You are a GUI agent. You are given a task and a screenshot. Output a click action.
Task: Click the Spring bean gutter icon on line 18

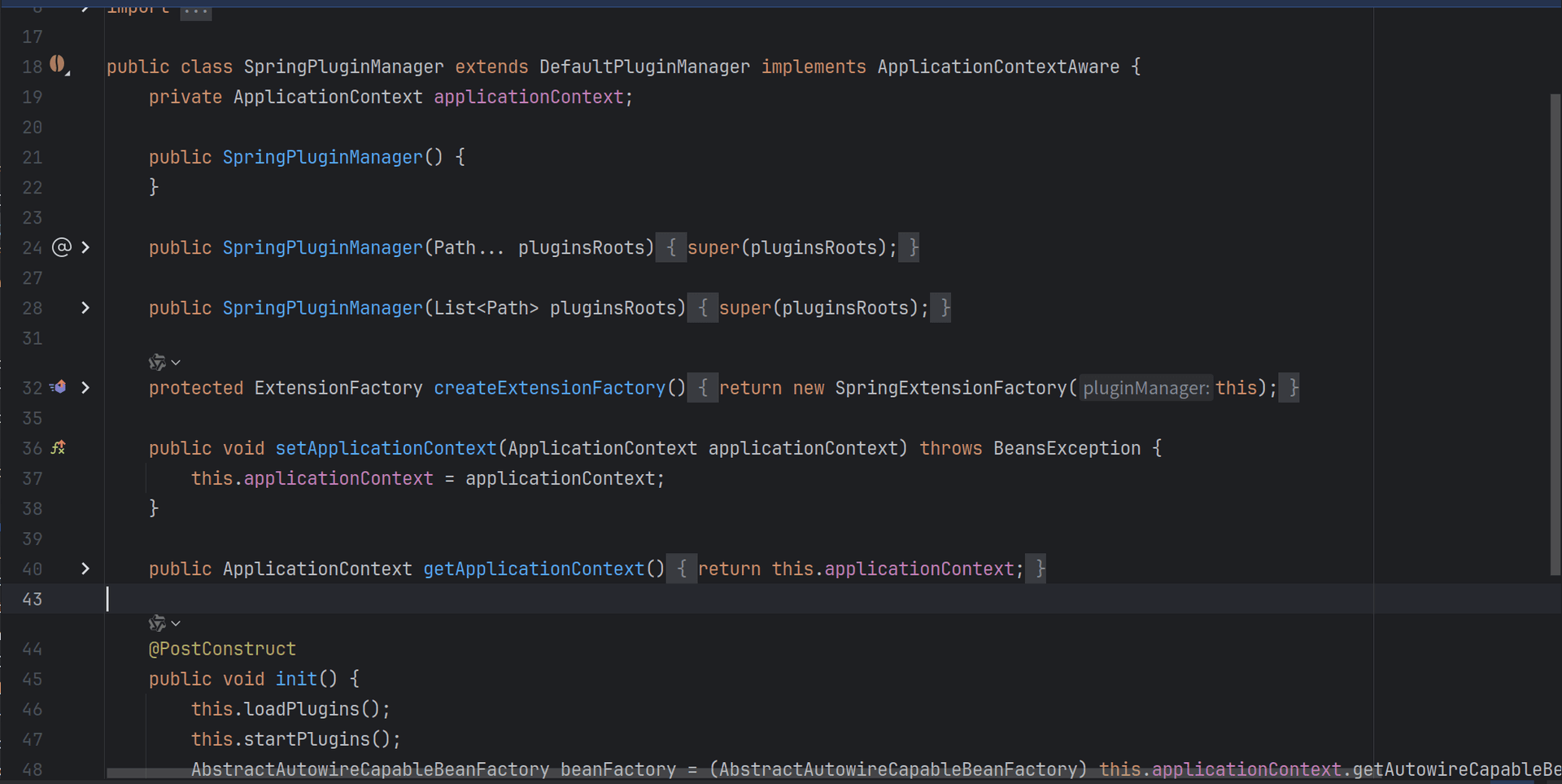click(x=58, y=64)
